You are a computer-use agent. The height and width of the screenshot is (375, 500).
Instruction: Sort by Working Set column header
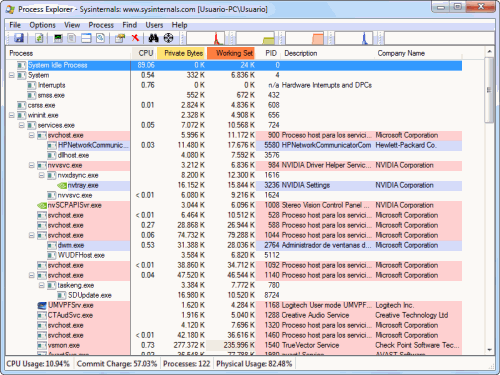(232, 53)
